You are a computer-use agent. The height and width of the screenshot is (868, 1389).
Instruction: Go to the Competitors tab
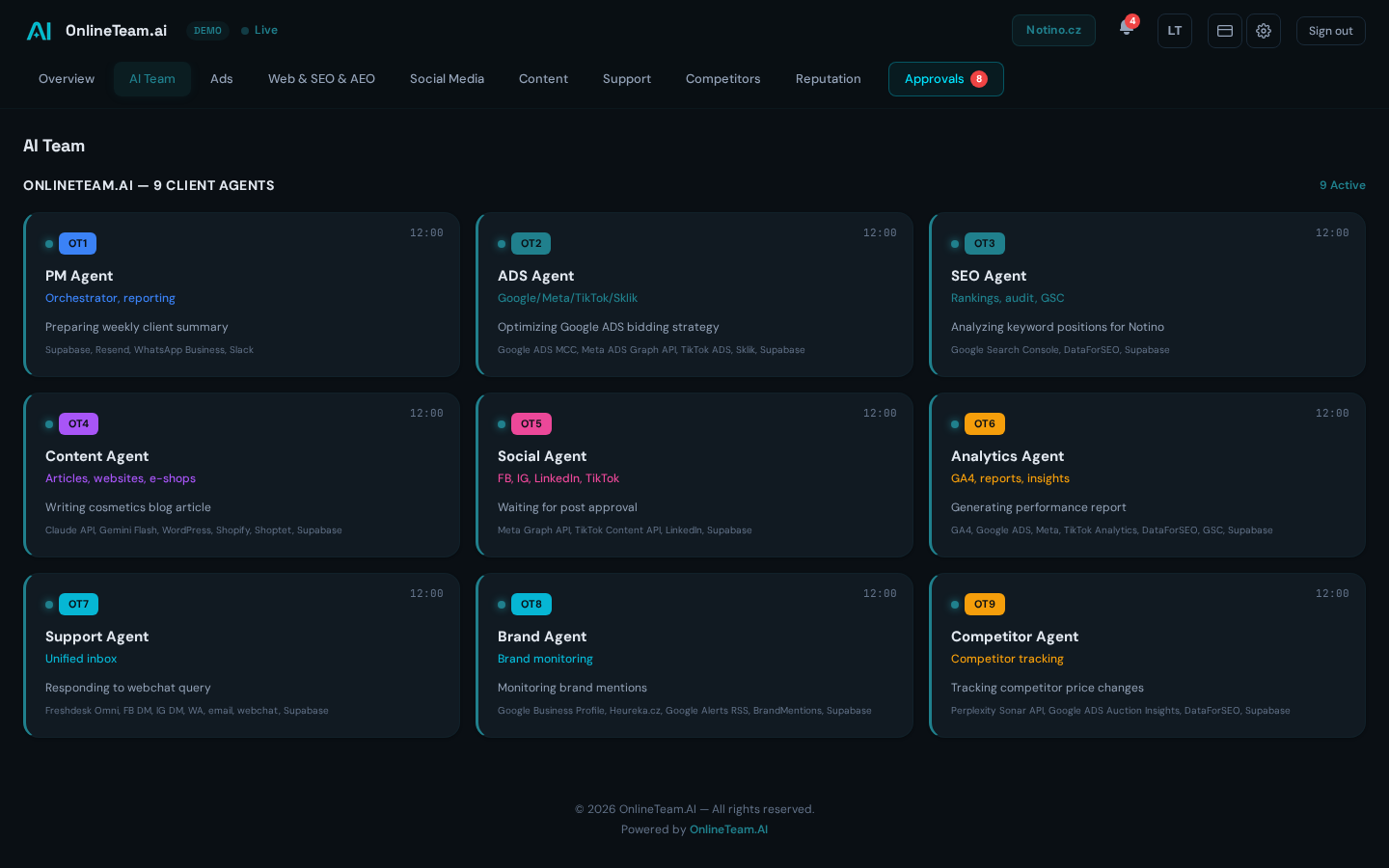[x=723, y=79]
